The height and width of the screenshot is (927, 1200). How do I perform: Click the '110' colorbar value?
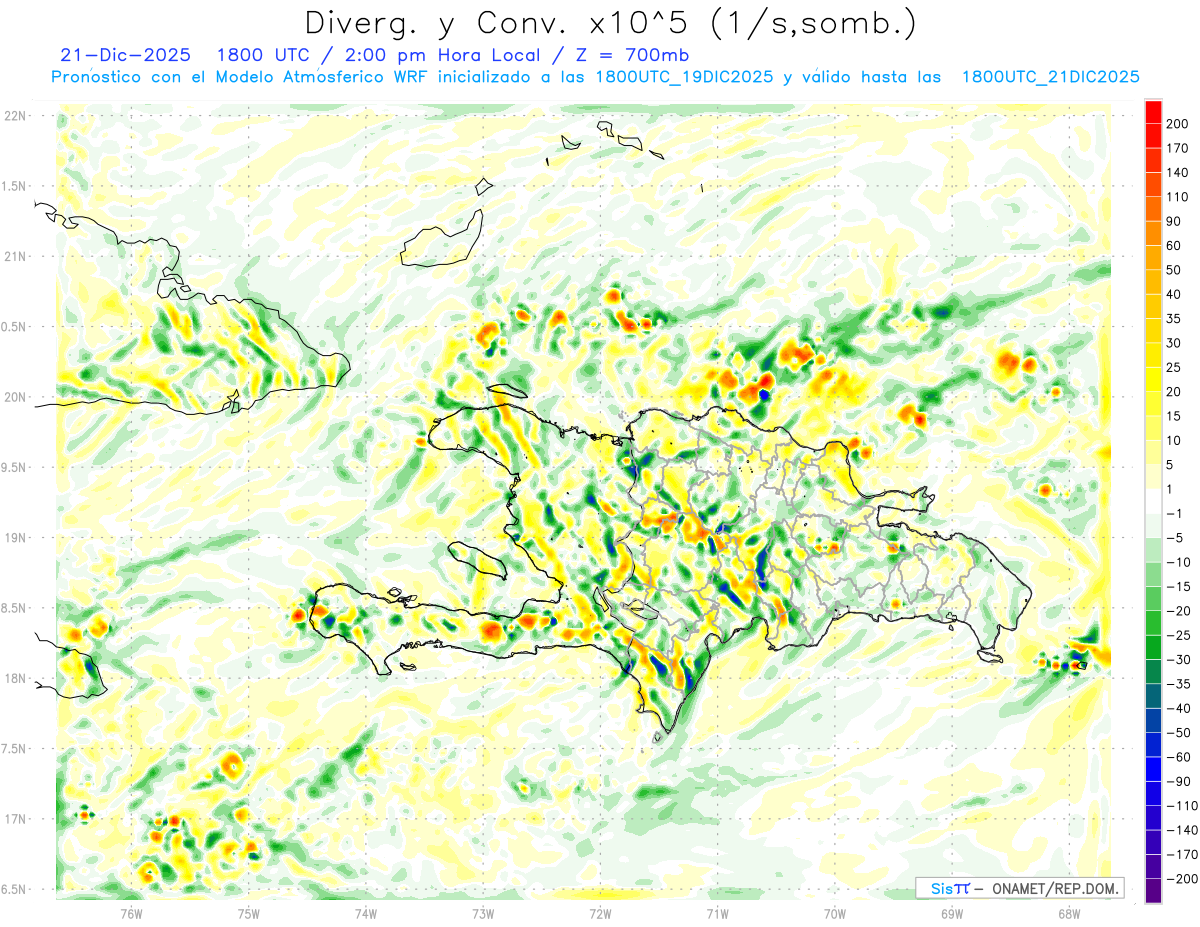1178,197
